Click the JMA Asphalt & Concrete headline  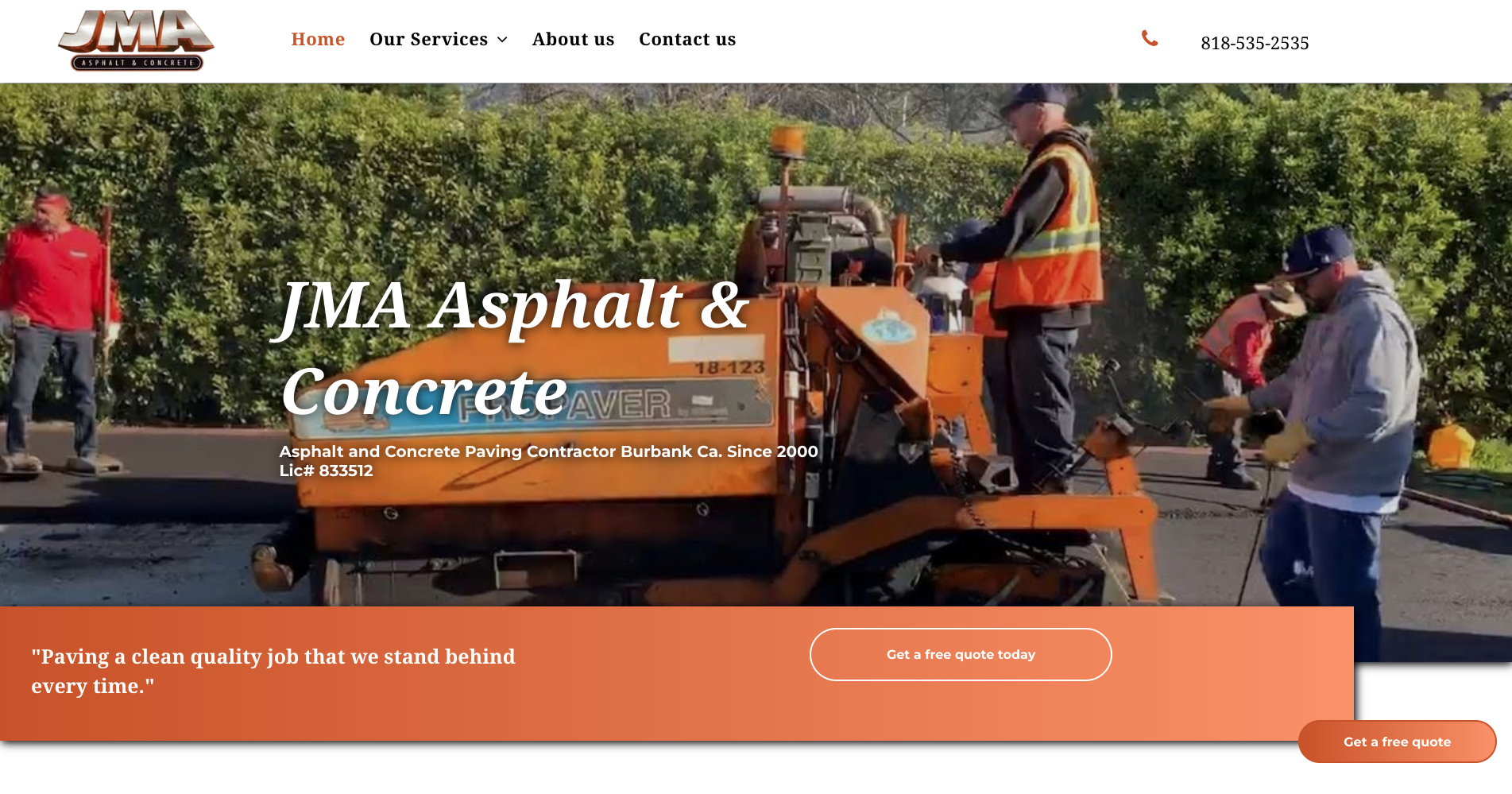514,347
